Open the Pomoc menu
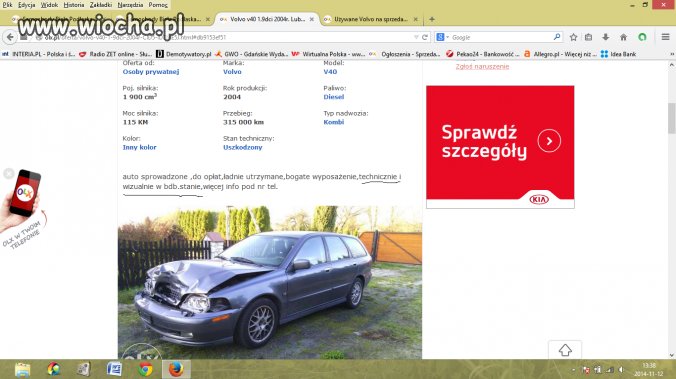 (x=158, y=5)
